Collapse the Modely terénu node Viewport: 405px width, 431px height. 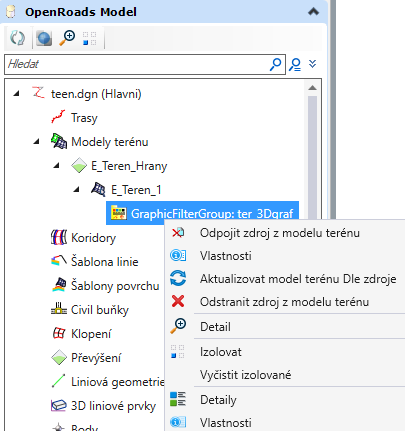click(x=36, y=142)
